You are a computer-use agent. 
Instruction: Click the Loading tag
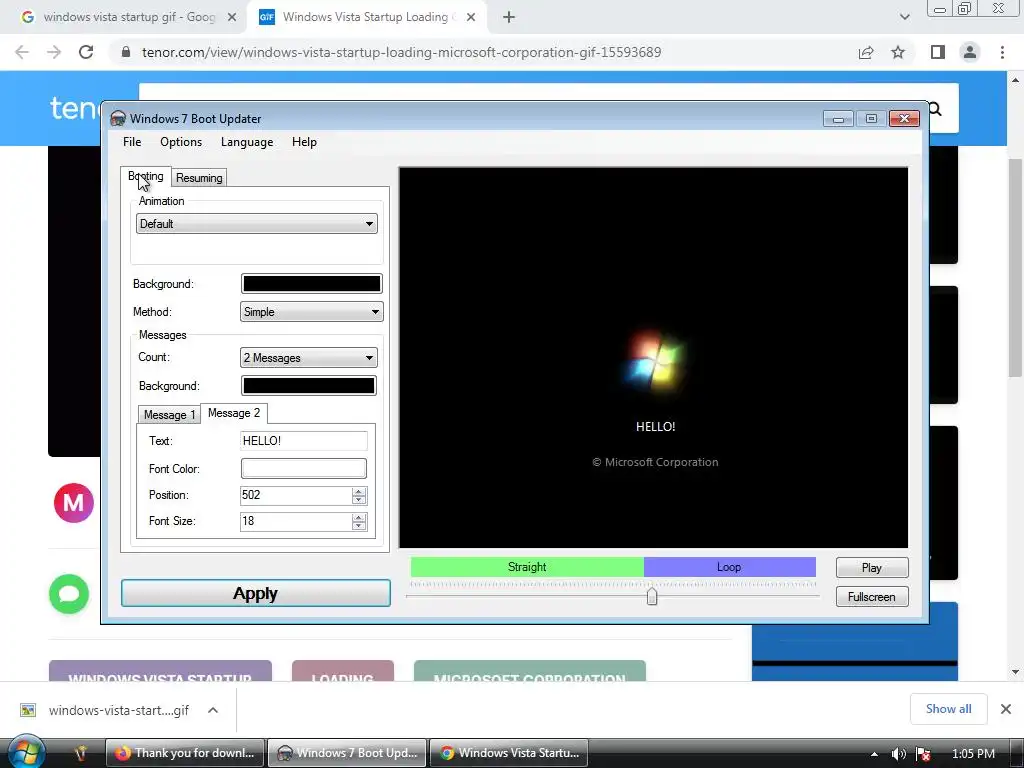343,671
